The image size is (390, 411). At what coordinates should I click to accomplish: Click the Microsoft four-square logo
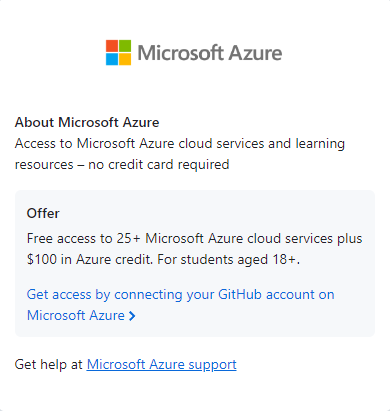tap(118, 53)
